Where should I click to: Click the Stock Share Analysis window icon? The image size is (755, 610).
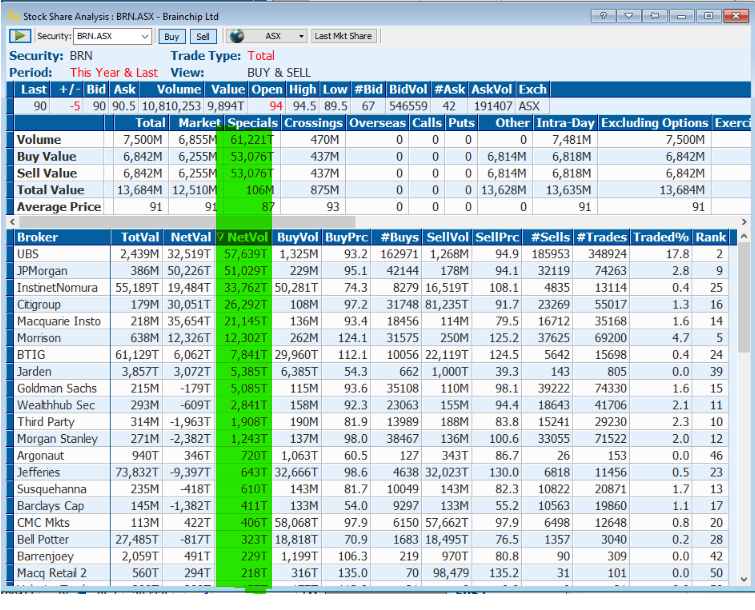click(12, 15)
